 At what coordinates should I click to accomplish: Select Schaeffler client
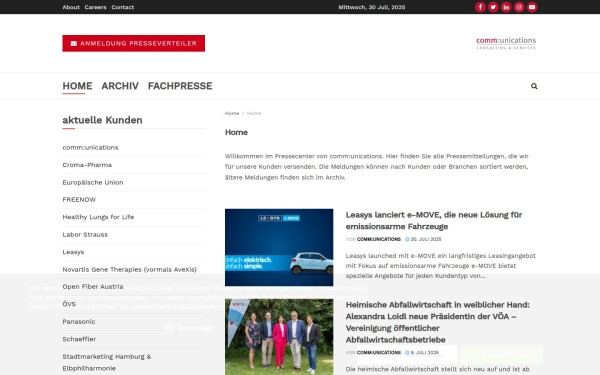(x=79, y=339)
